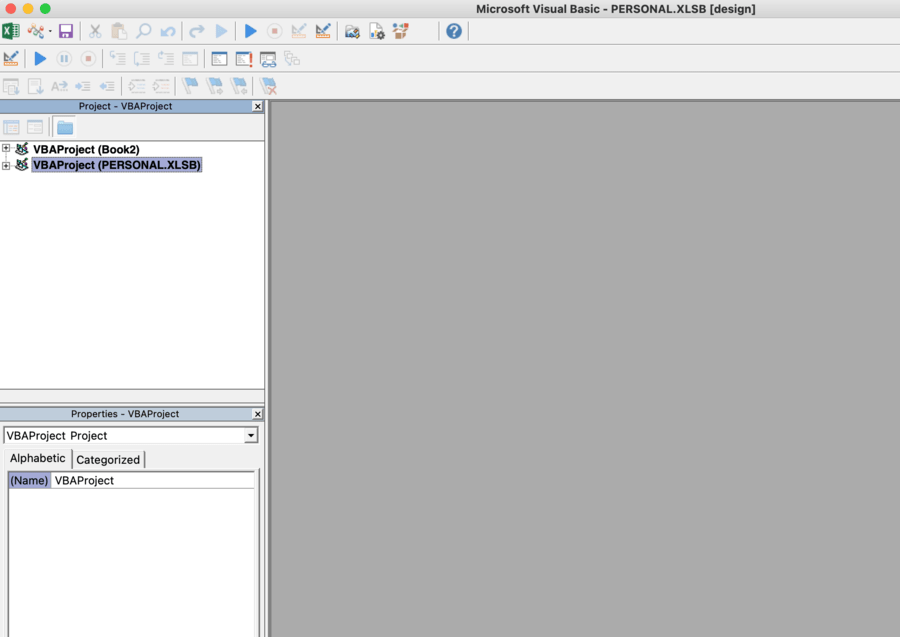
Task: Switch to the Alphabetic properties tab
Action: (37, 458)
